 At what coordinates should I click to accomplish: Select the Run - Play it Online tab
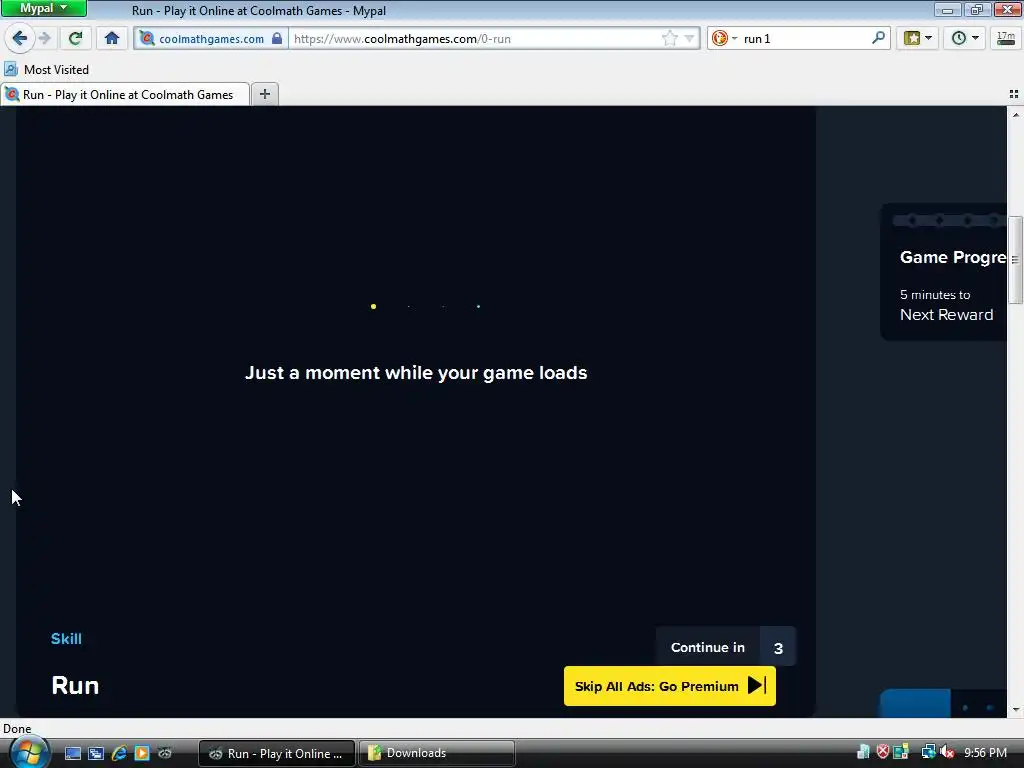[125, 95]
